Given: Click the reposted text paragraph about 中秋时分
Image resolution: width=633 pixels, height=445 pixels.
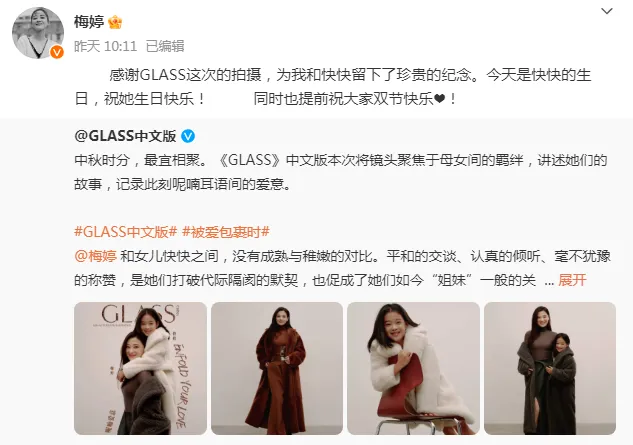Looking at the screenshot, I should (x=340, y=172).
